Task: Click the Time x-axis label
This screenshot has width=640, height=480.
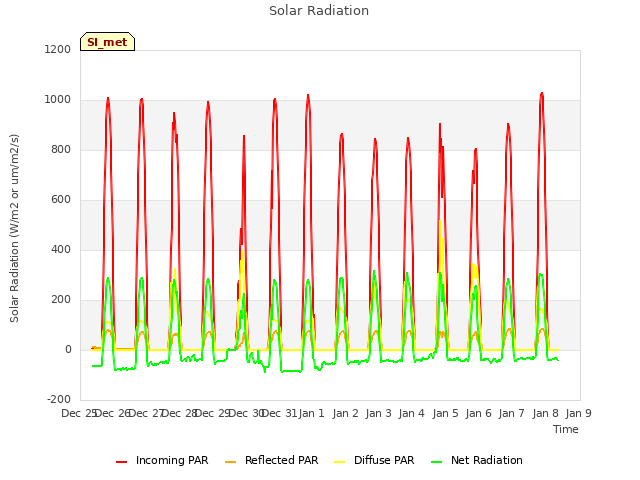Action: (566, 429)
